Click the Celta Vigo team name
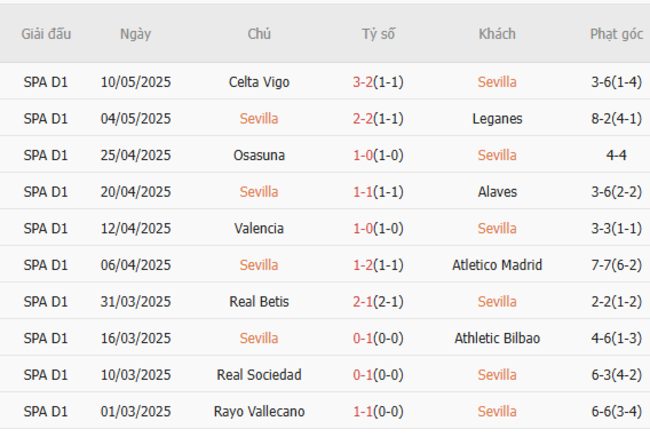 point(259,82)
